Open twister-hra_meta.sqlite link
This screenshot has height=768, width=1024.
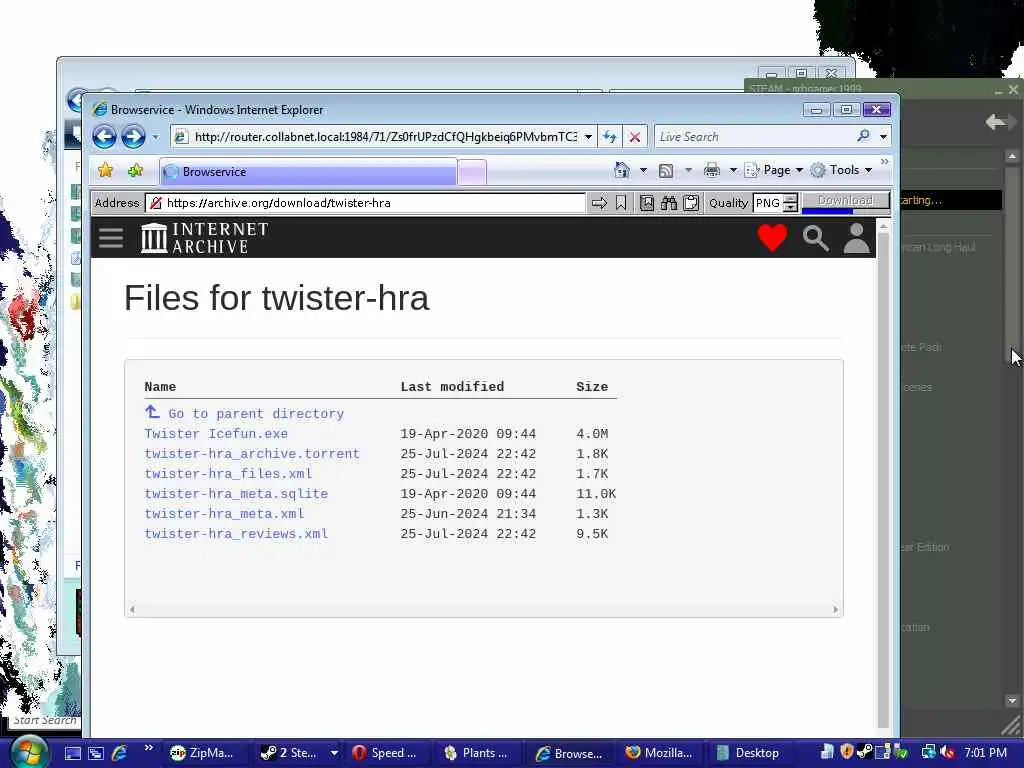click(x=236, y=494)
